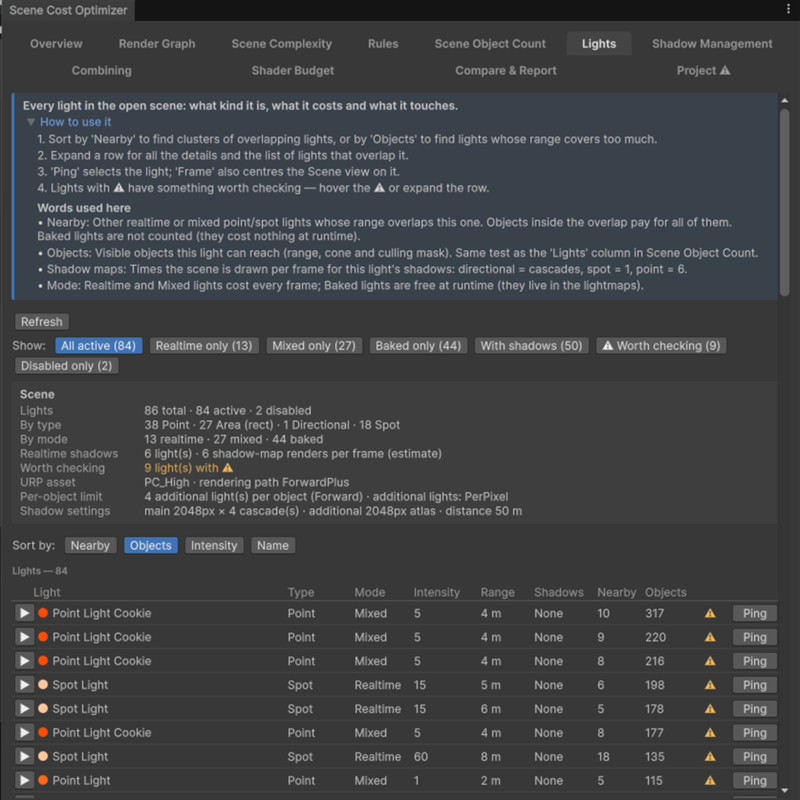
Task: Switch to the Overview tab
Action: [56, 44]
